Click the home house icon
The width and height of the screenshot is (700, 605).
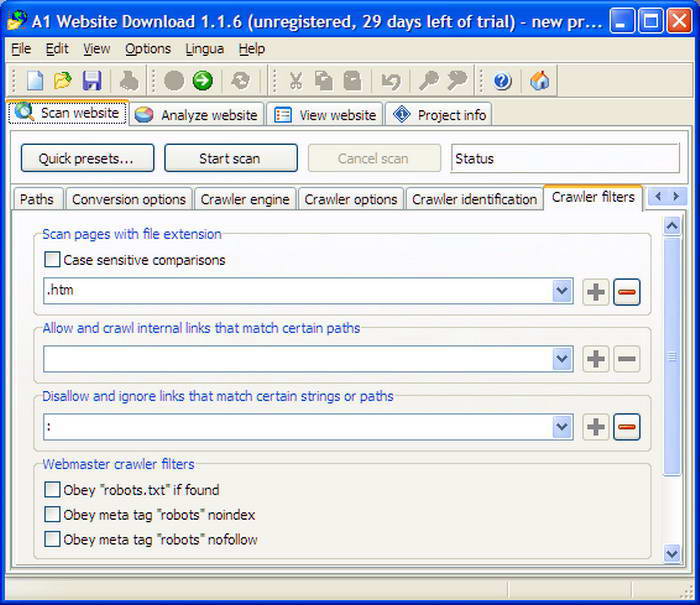click(540, 81)
